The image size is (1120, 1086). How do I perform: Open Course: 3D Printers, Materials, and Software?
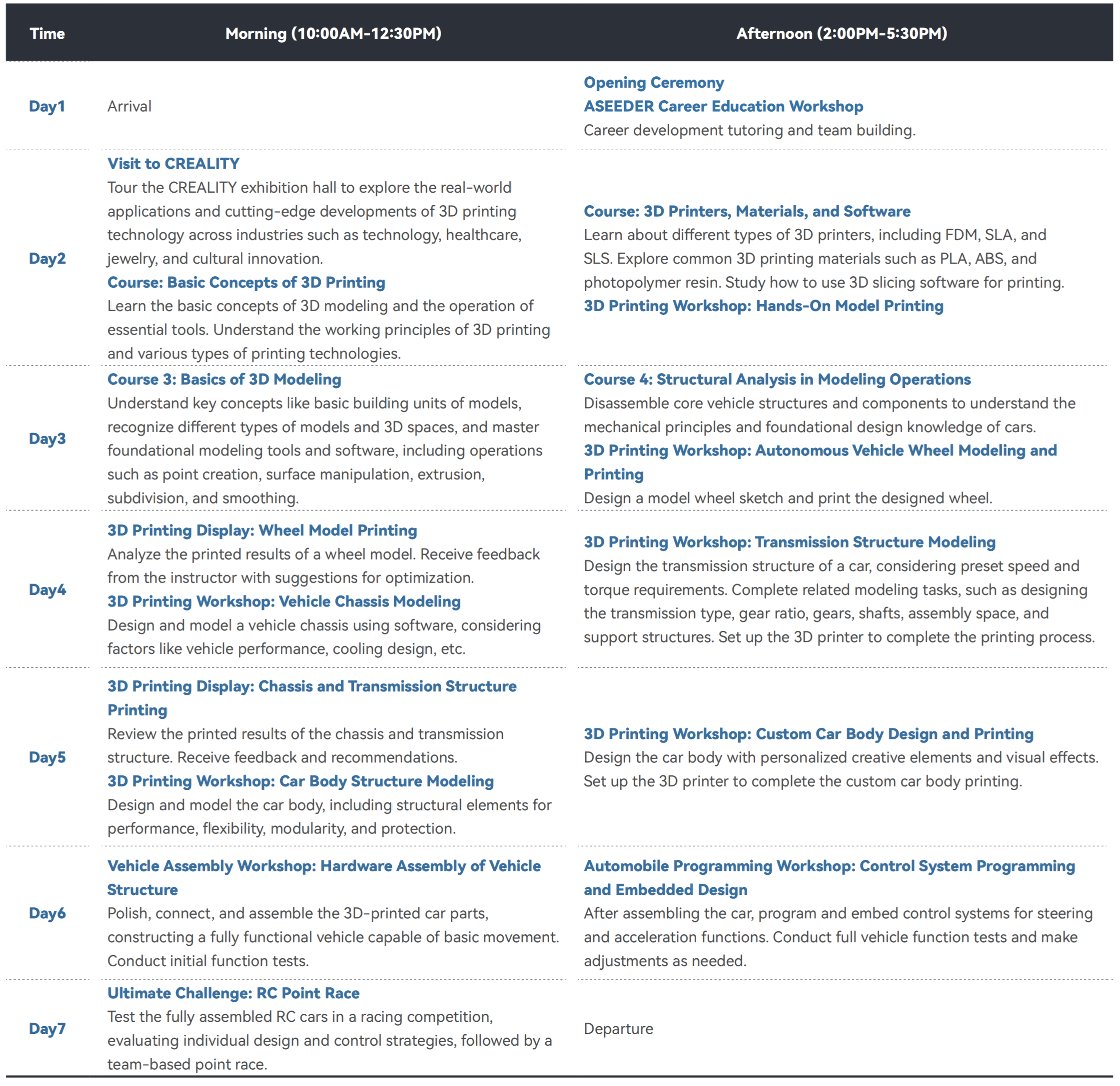tap(746, 211)
